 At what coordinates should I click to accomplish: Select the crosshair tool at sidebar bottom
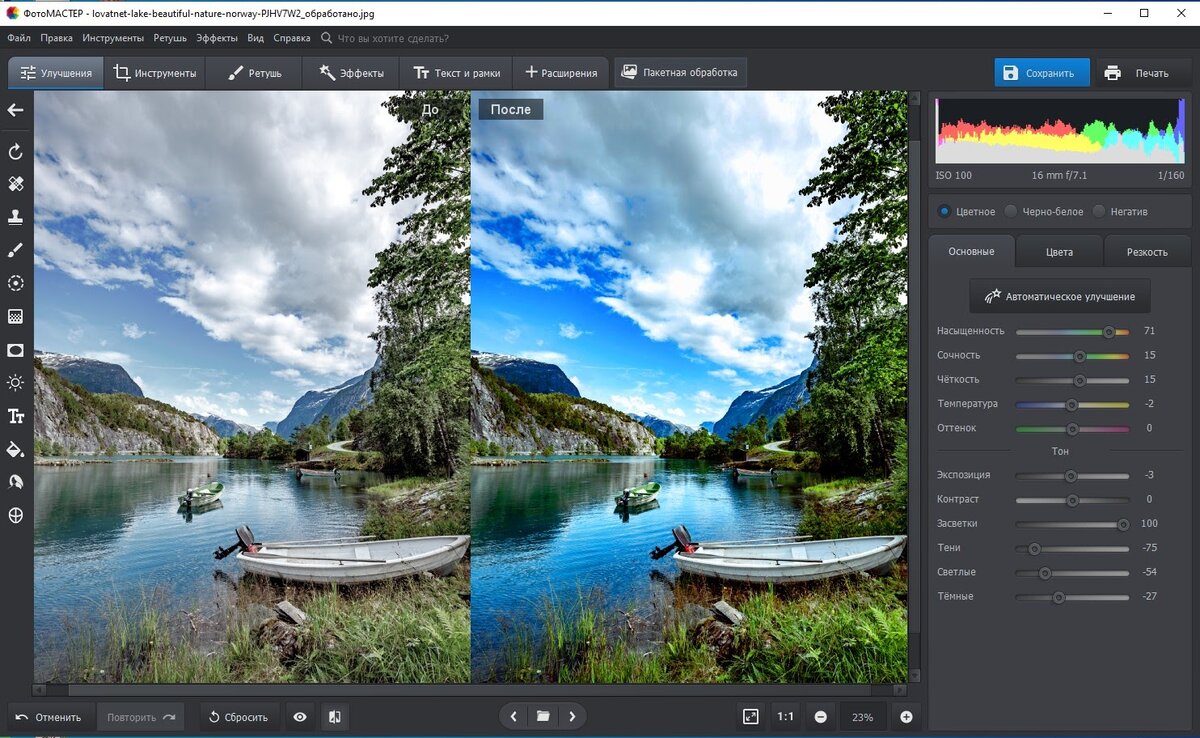click(15, 515)
